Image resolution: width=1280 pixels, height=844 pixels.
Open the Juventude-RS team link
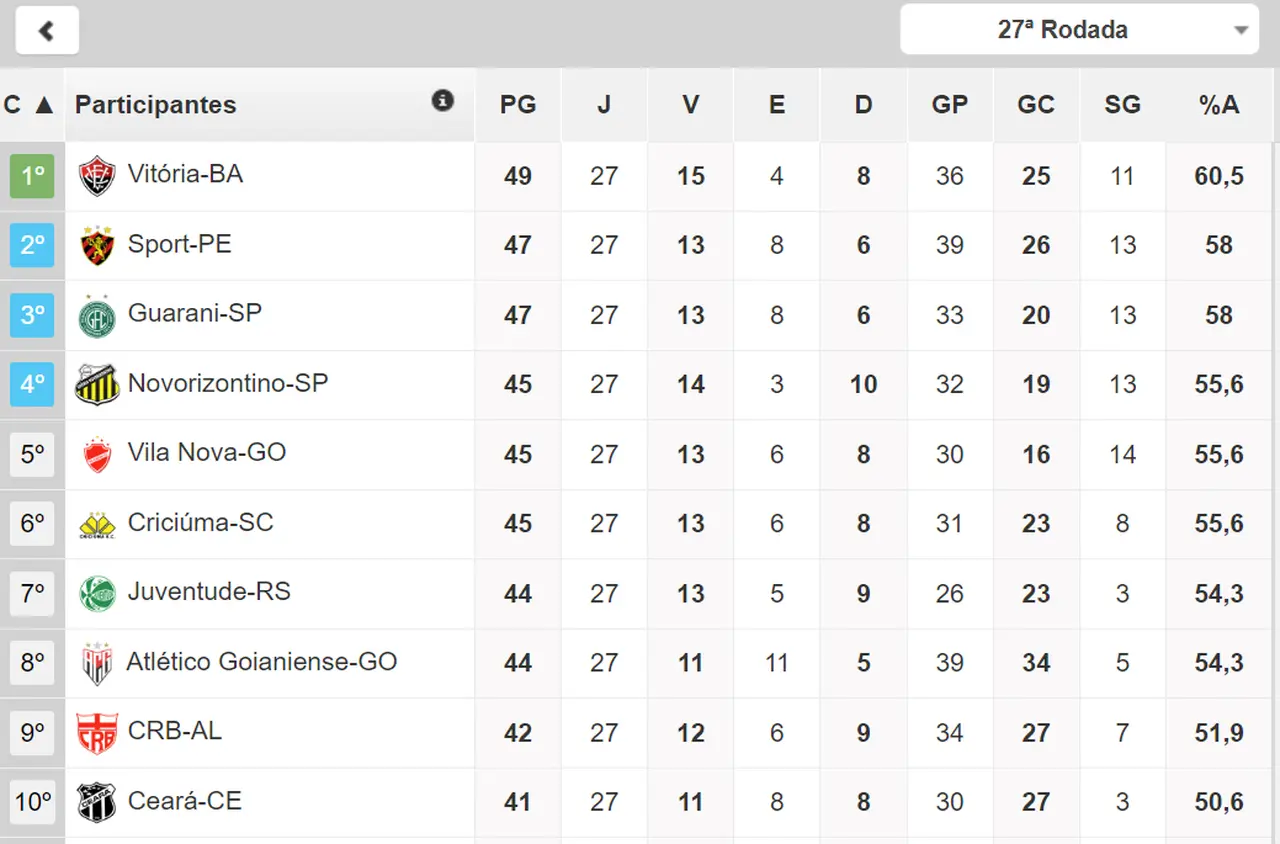click(x=209, y=592)
